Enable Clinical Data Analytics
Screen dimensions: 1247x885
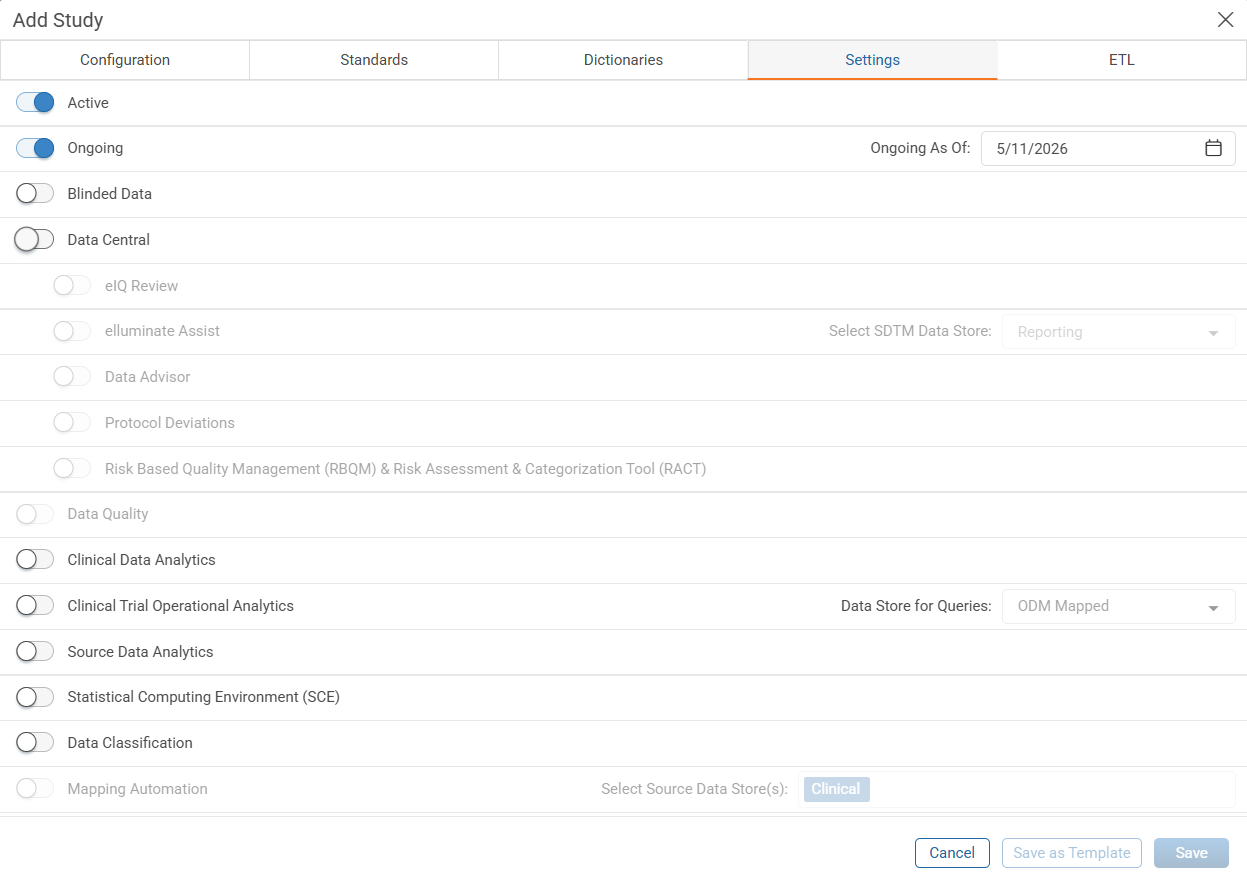35,560
